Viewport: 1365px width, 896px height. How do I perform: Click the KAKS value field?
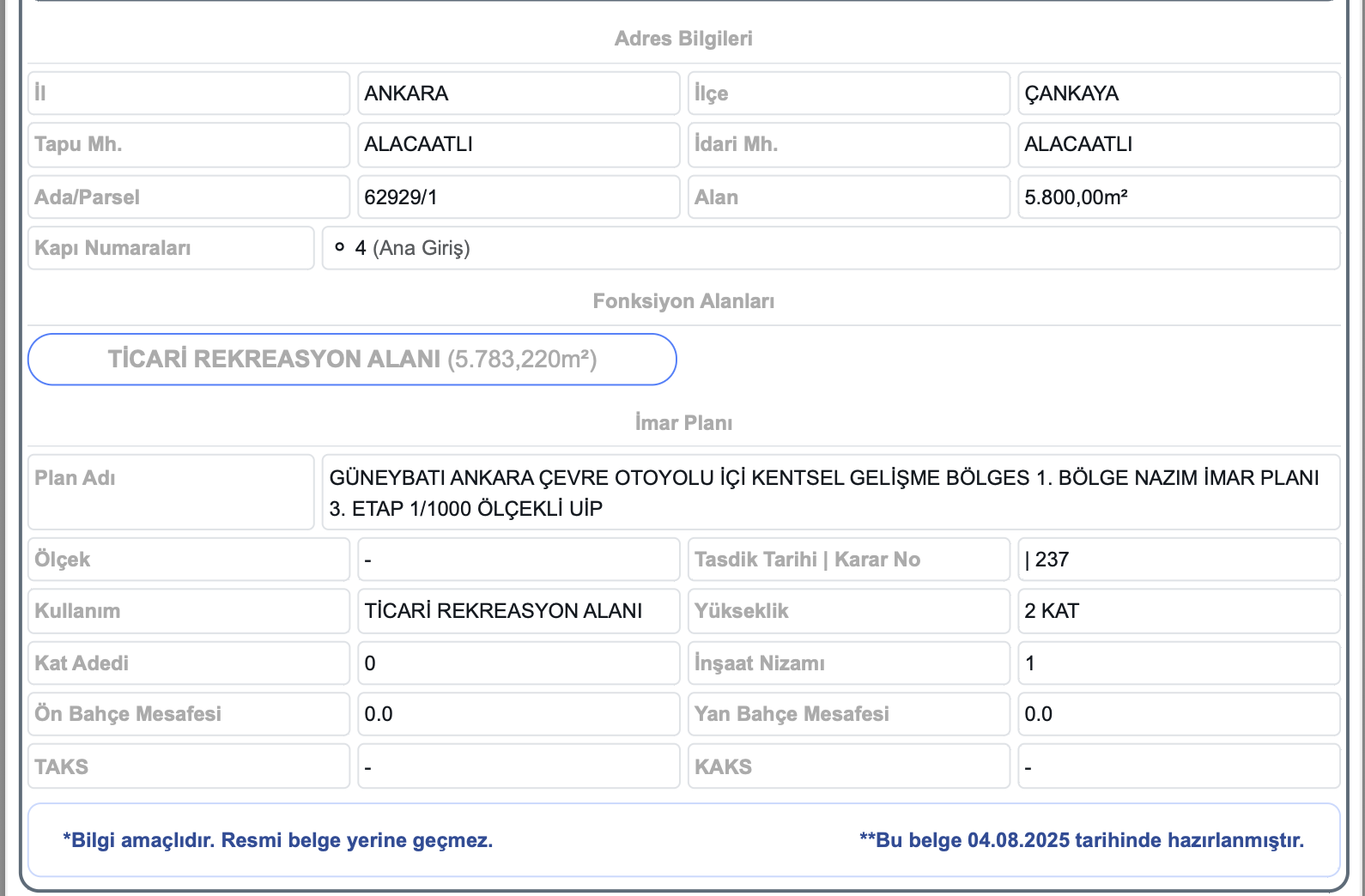[1178, 766]
